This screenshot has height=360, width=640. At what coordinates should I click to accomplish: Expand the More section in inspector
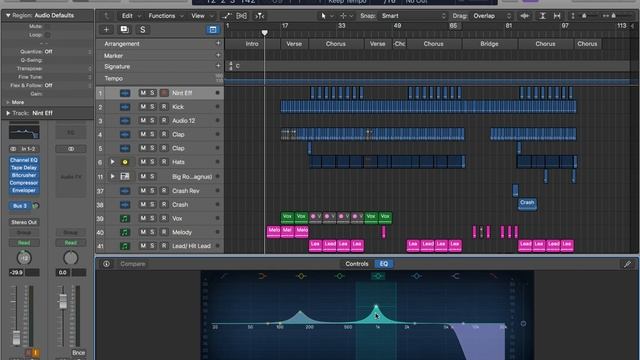point(8,102)
